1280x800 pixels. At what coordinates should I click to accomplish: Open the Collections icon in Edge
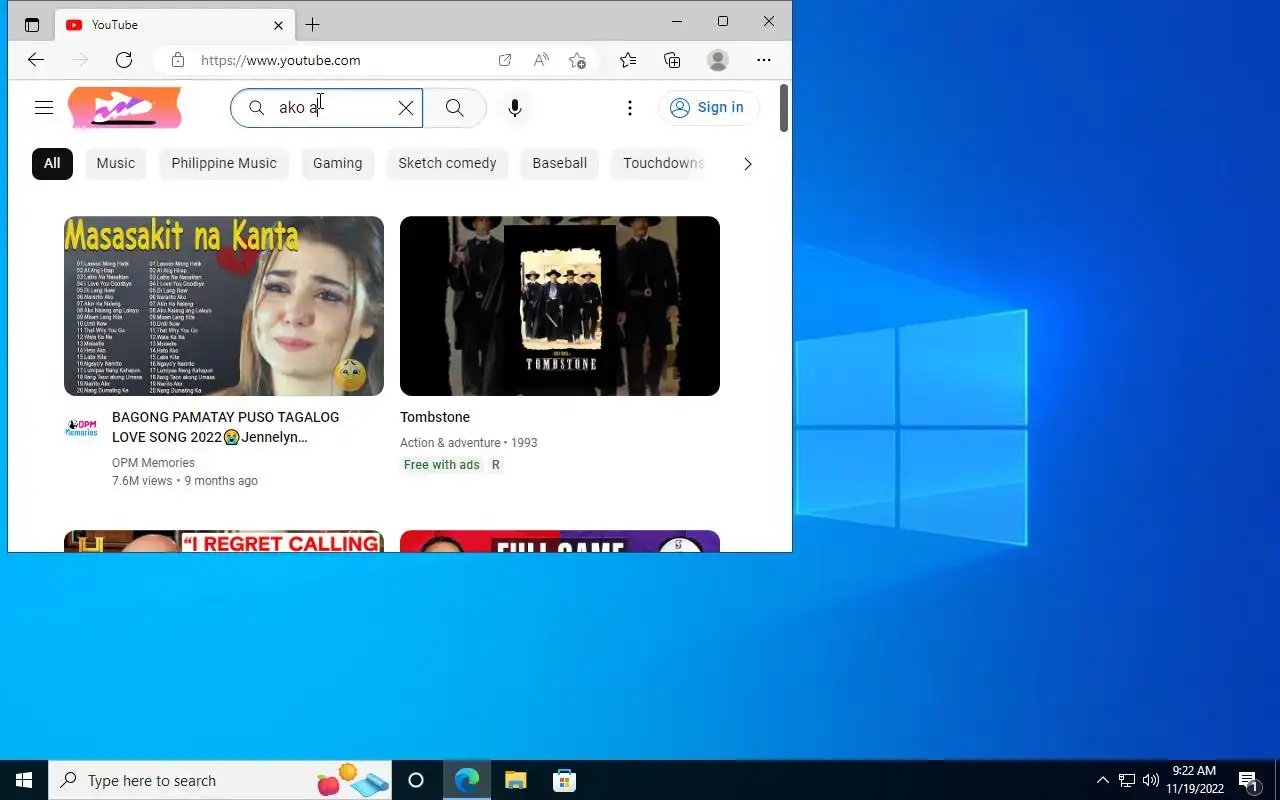[x=673, y=60]
